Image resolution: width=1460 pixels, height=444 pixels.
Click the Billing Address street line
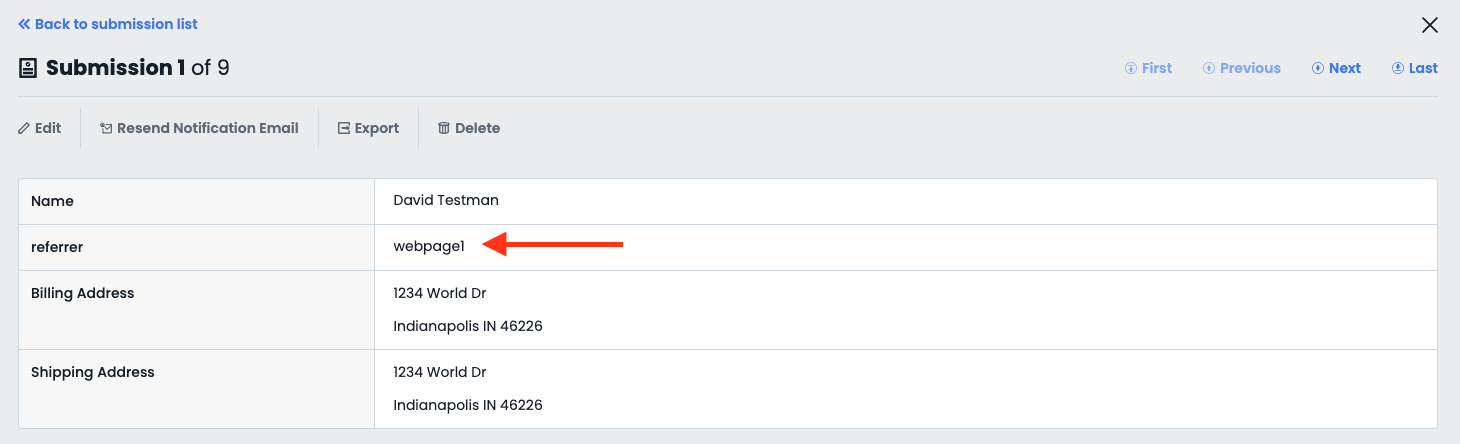tap(440, 293)
